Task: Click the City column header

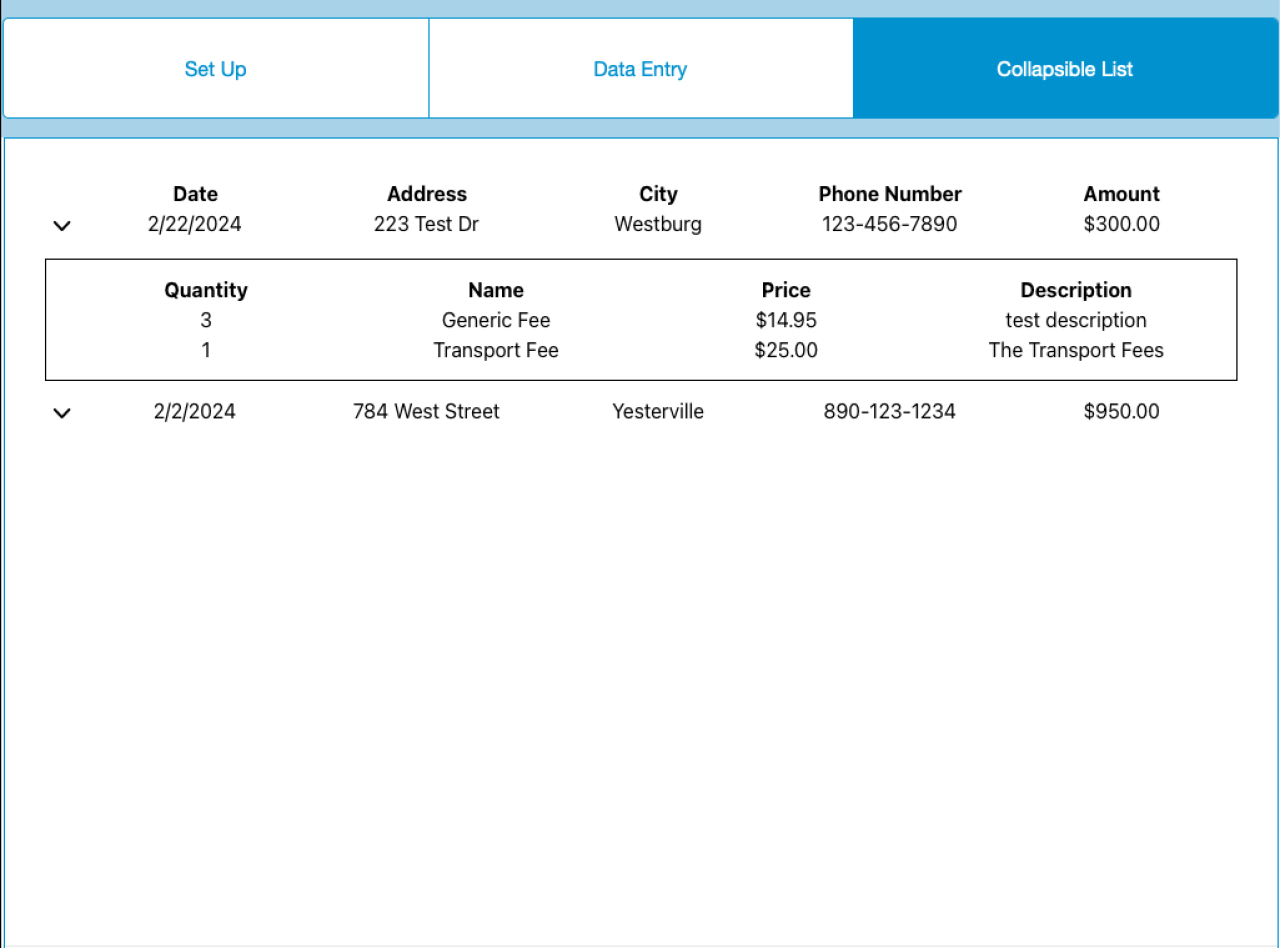Action: tap(658, 194)
